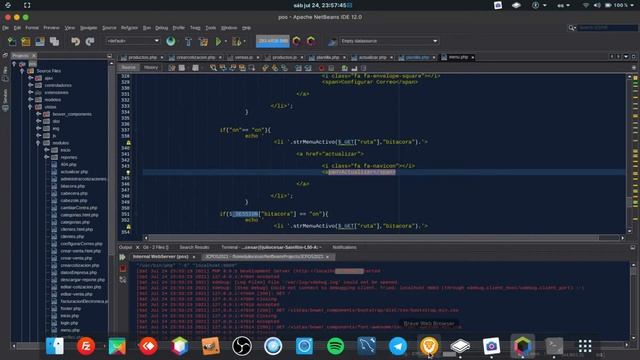Open the Debug Project dropdown arrow
The image size is (640, 360).
coord(244,41)
